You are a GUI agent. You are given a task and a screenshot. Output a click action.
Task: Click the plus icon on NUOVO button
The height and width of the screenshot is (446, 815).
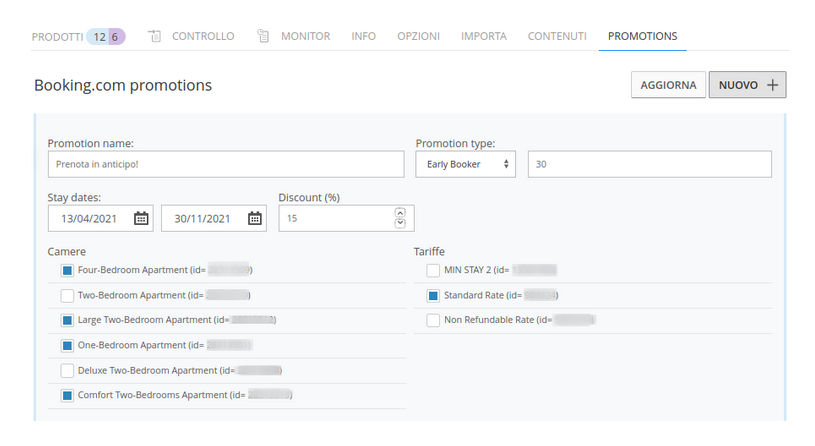773,85
